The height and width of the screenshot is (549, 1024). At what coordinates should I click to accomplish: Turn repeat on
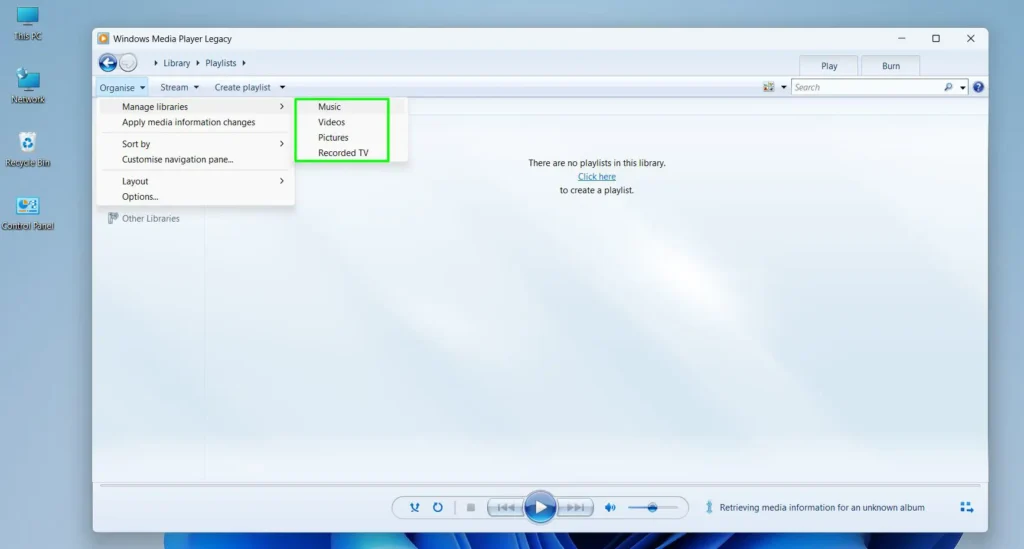pyautogui.click(x=438, y=507)
